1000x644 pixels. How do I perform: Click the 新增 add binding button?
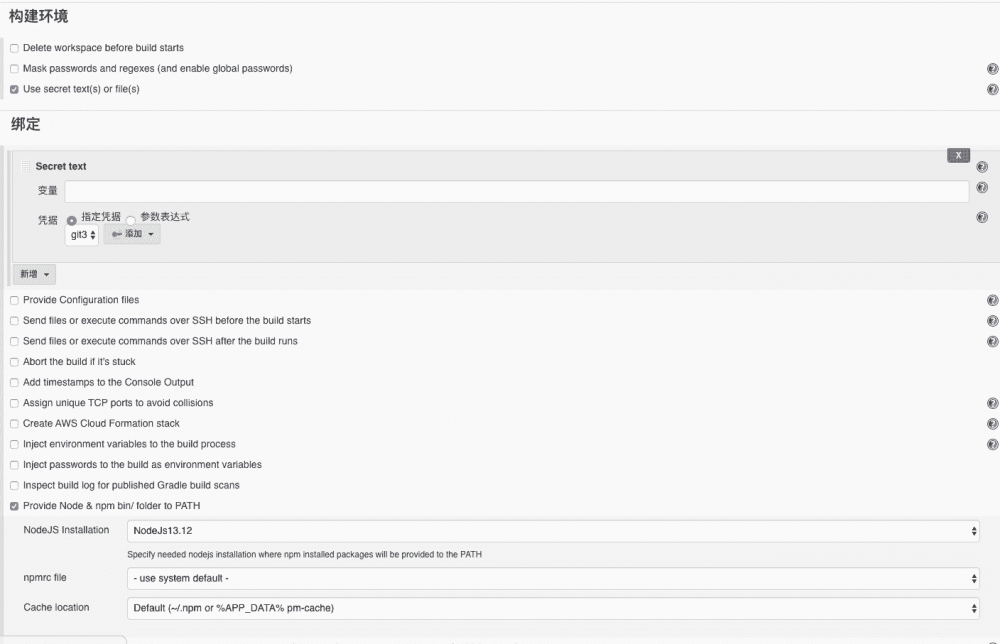(x=34, y=274)
